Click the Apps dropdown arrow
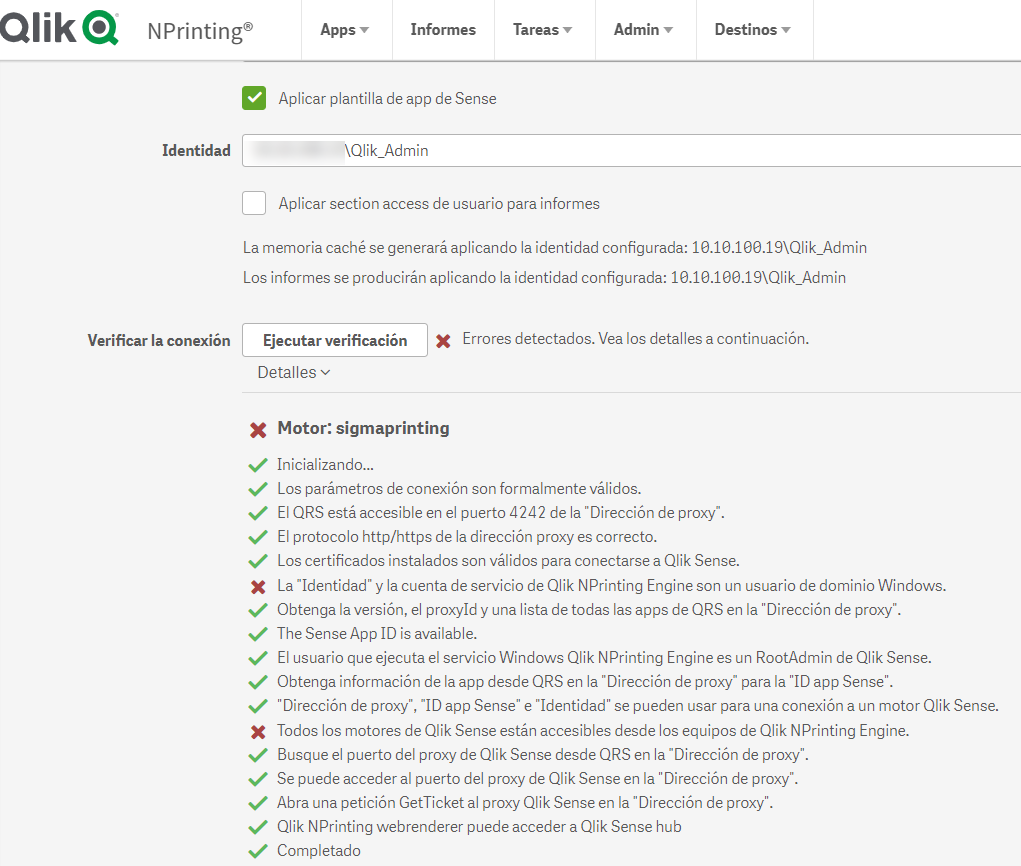This screenshot has height=866, width=1021. coord(365,31)
